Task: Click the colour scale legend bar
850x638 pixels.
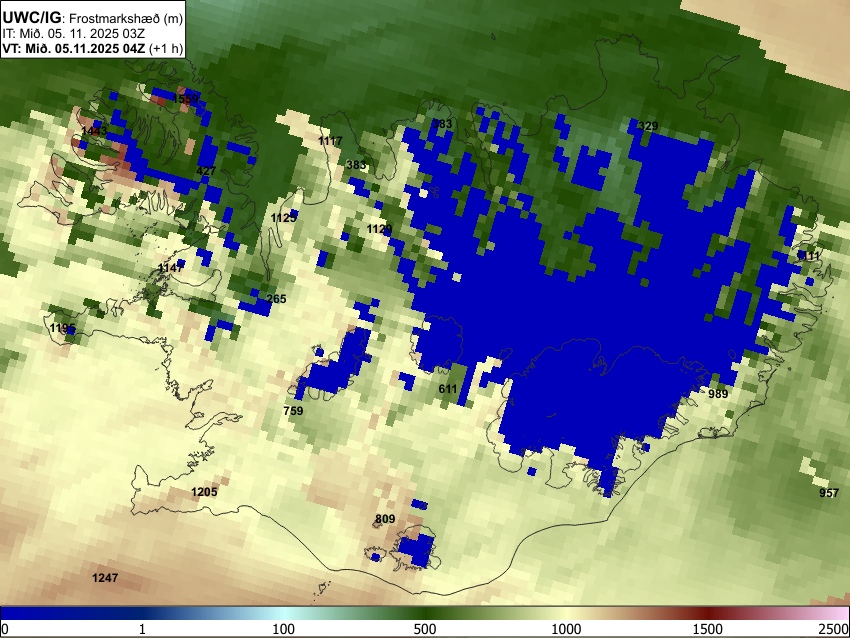Action: [x=425, y=613]
